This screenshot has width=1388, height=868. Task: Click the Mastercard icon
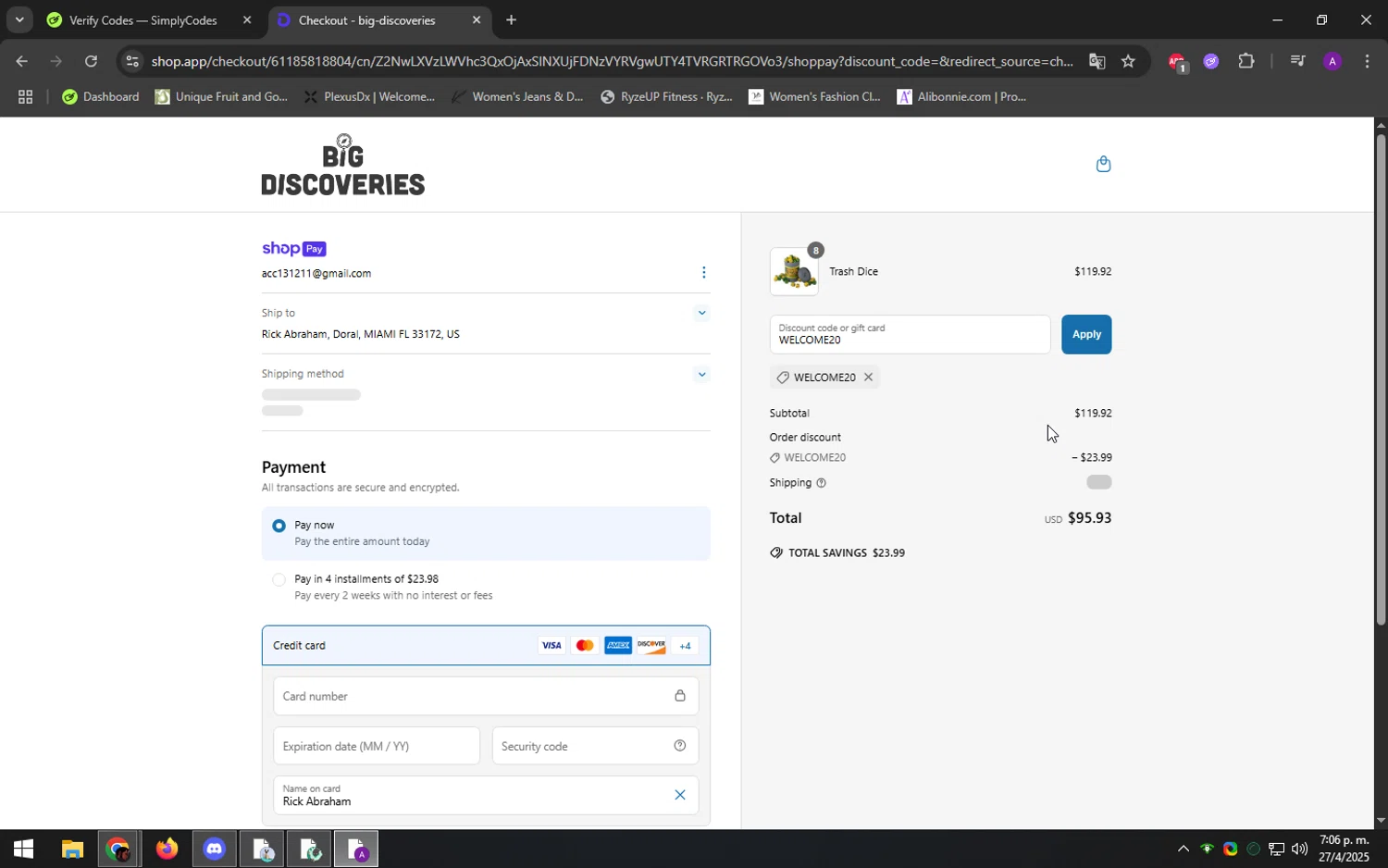[585, 646]
